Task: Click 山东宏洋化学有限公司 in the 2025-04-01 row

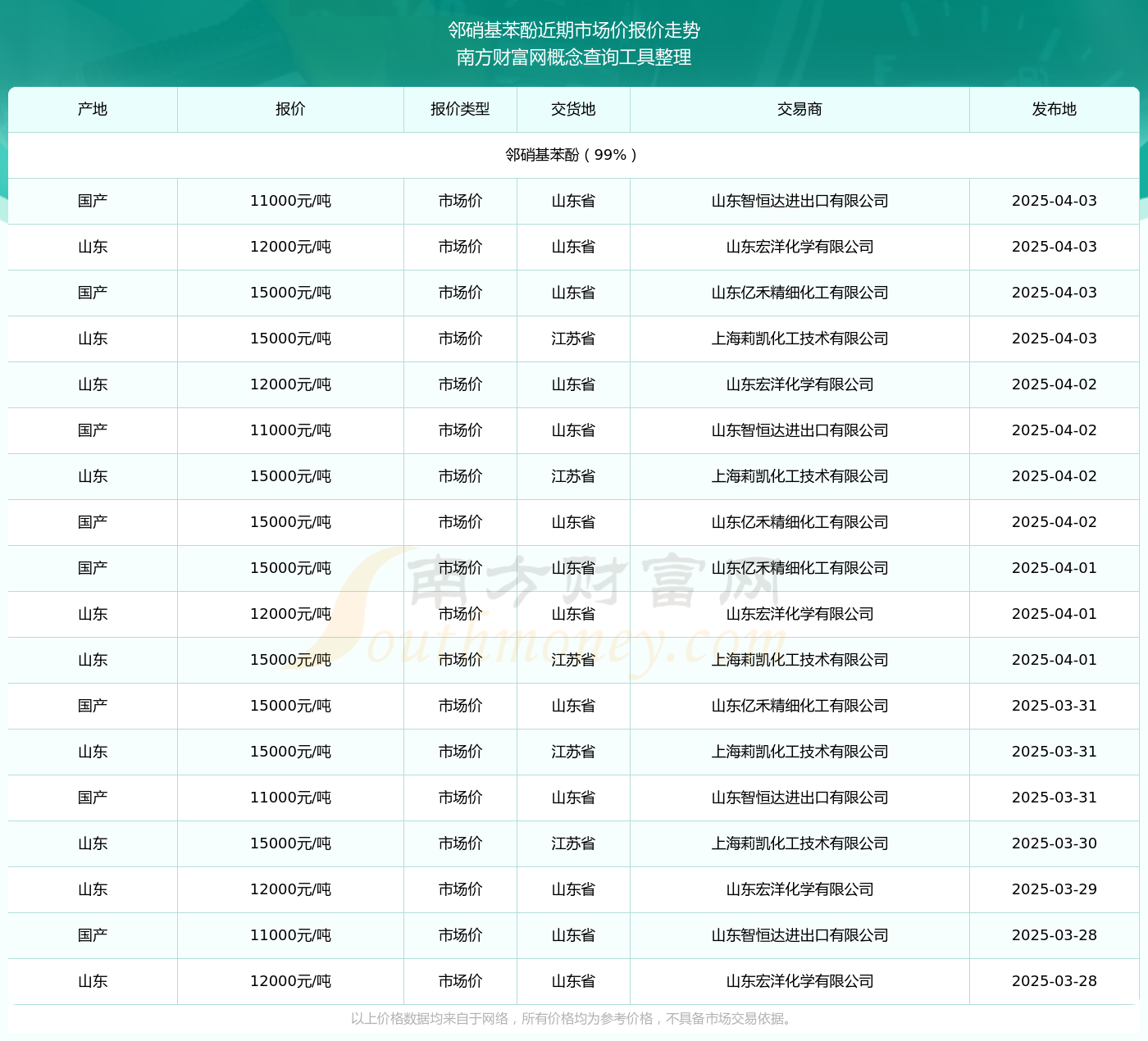Action: (799, 614)
